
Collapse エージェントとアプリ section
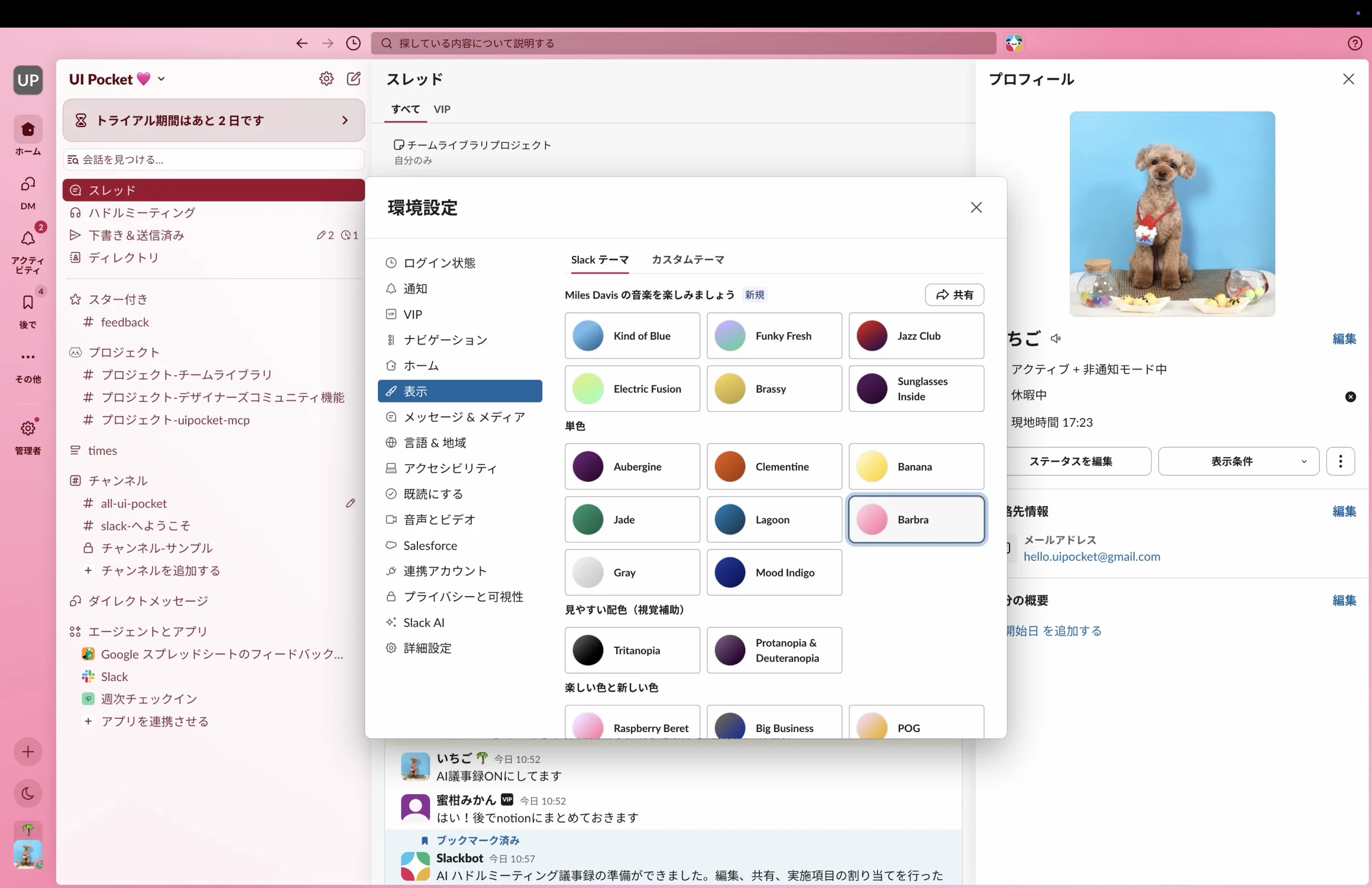[x=148, y=632]
